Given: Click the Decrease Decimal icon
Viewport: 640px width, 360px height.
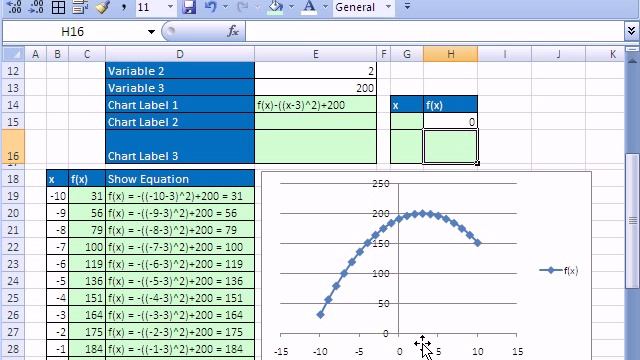Looking at the screenshot, I should pyautogui.click(x=36, y=7).
